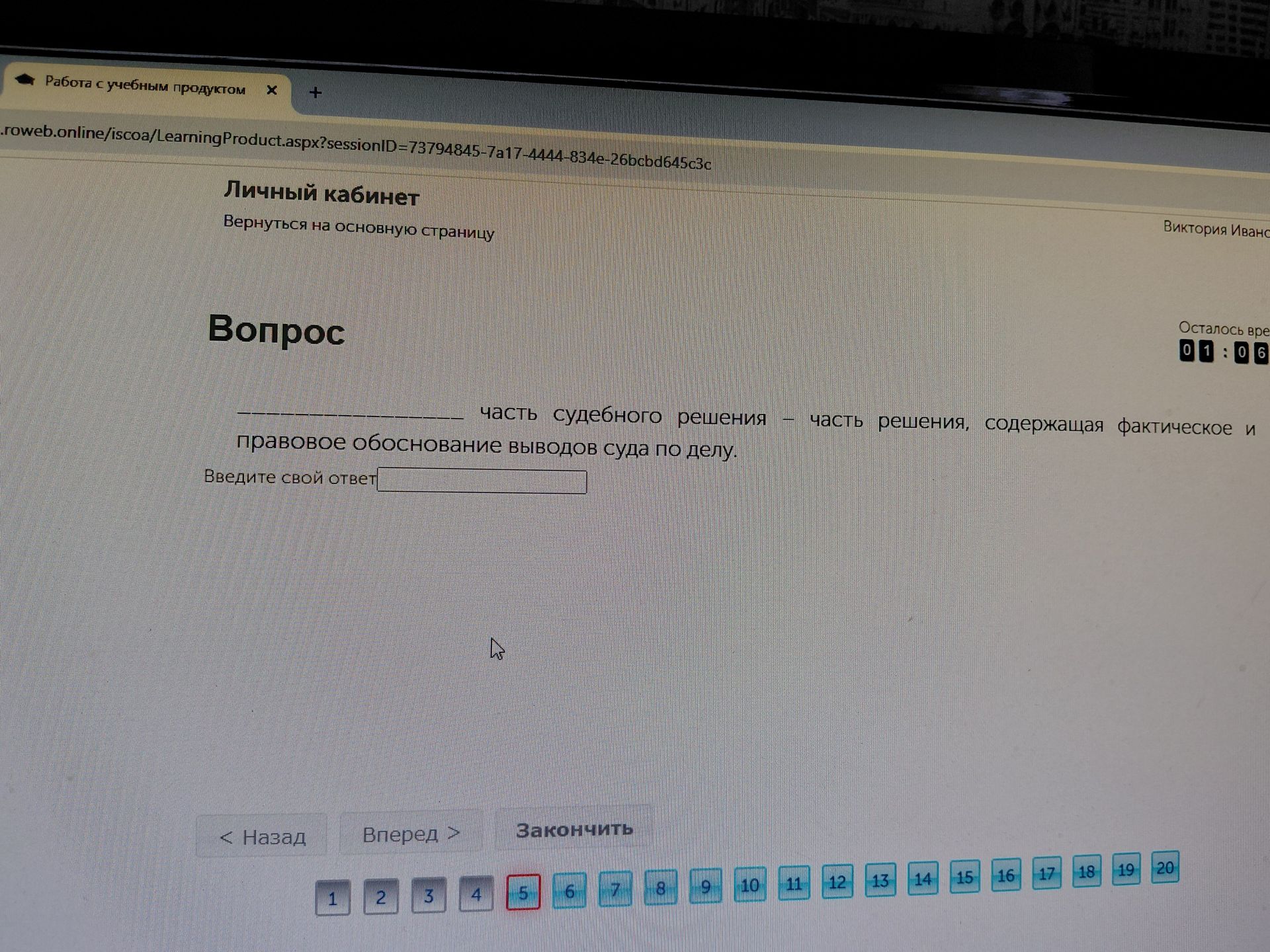Jump to question 16
The image size is (1270, 952).
point(1005,875)
